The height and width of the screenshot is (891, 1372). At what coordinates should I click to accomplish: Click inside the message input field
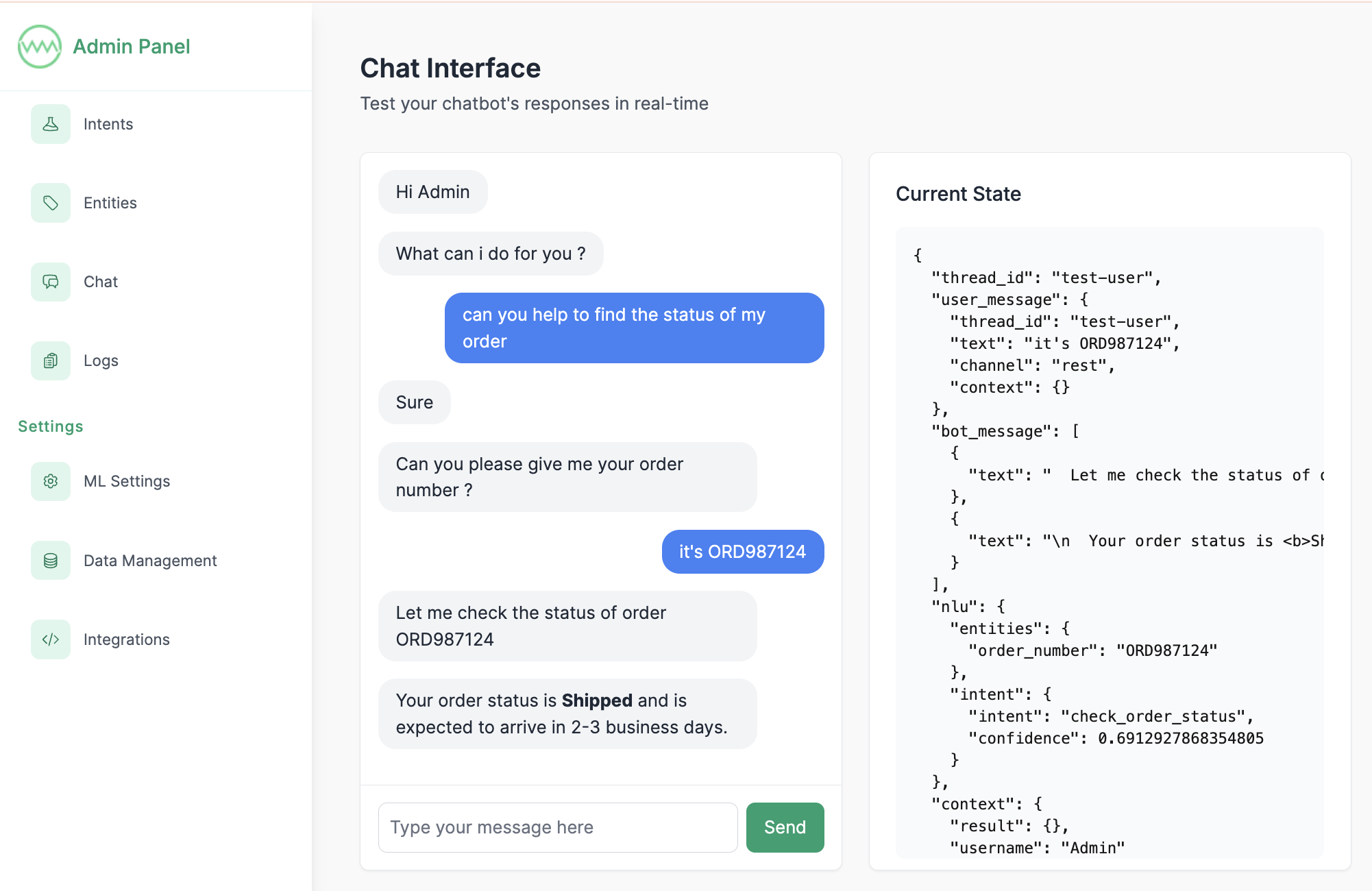point(557,827)
